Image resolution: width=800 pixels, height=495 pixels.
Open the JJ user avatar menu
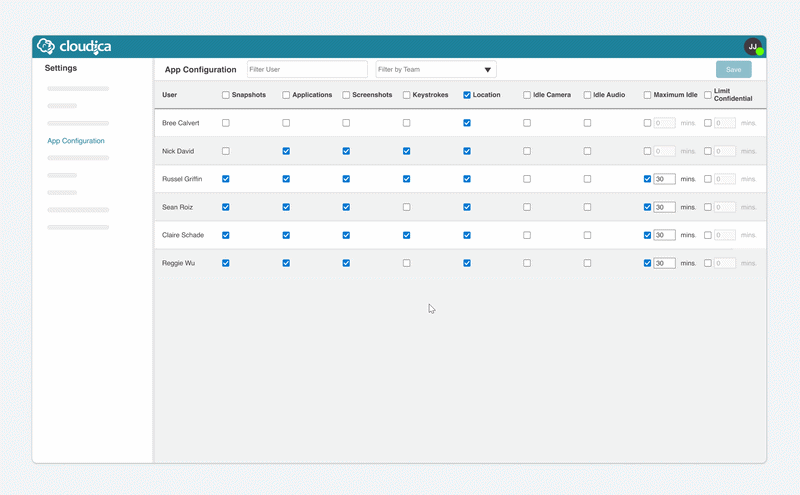(753, 46)
